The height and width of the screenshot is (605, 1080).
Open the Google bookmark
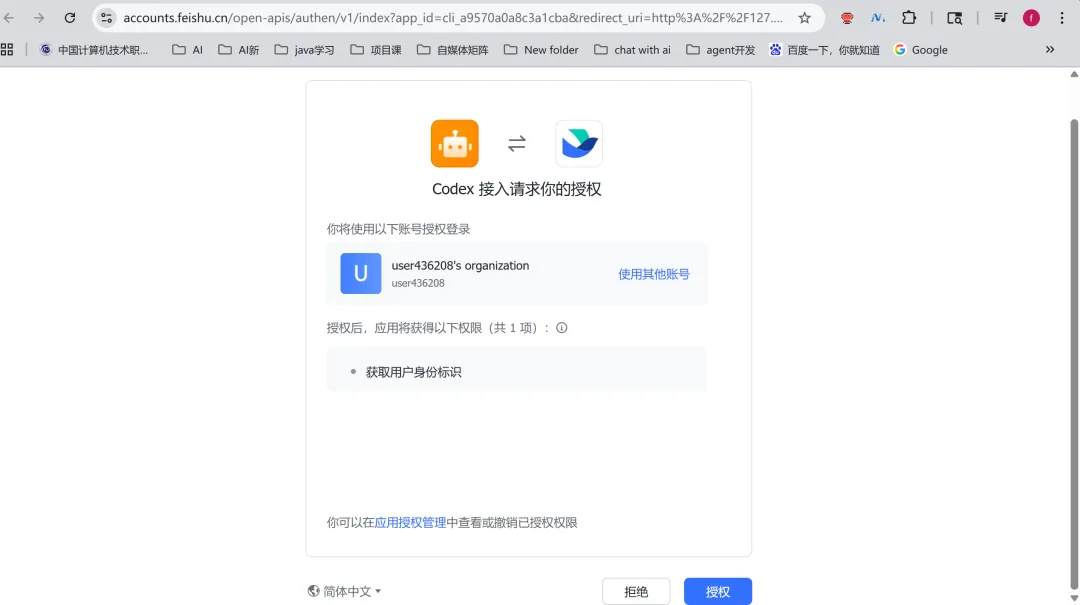(920, 50)
